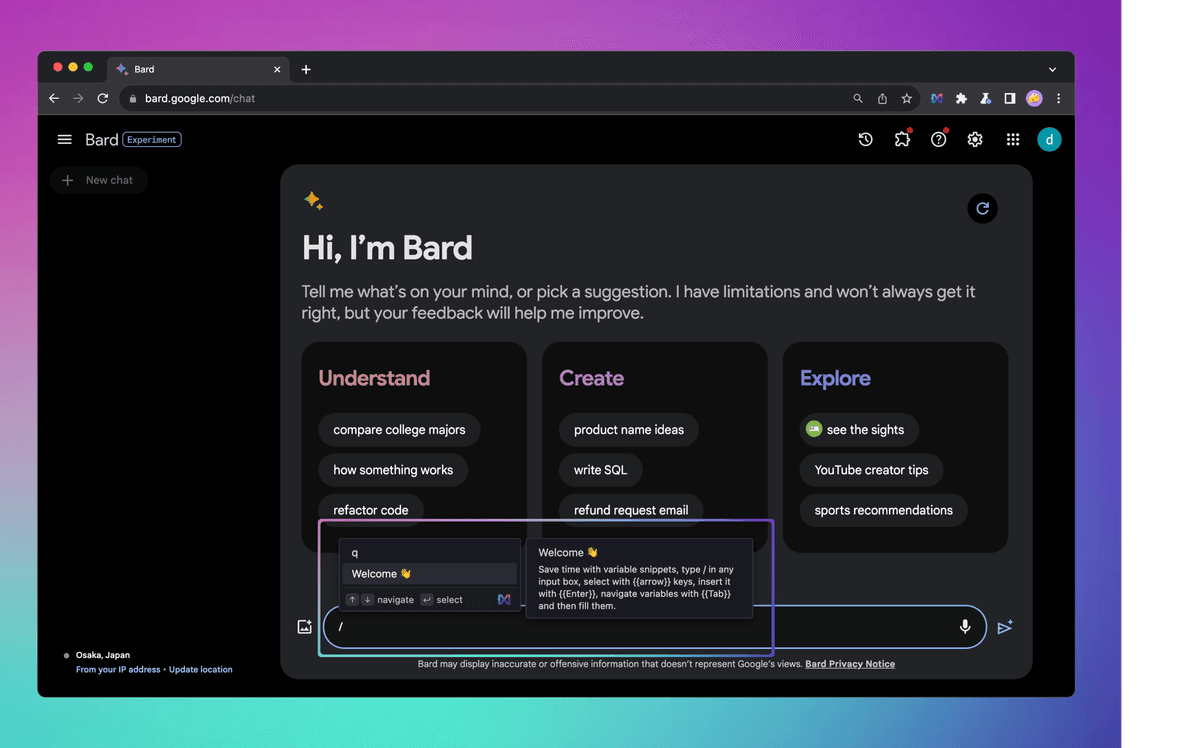Choose the "how something works" suggestion
The height and width of the screenshot is (748, 1200).
click(393, 470)
